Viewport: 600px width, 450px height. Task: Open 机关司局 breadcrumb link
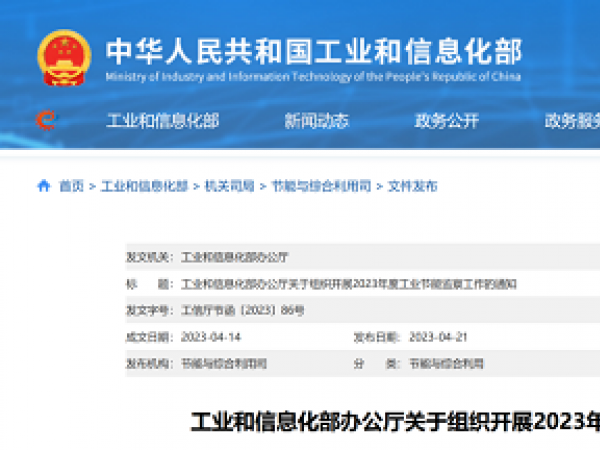pyautogui.click(x=230, y=186)
